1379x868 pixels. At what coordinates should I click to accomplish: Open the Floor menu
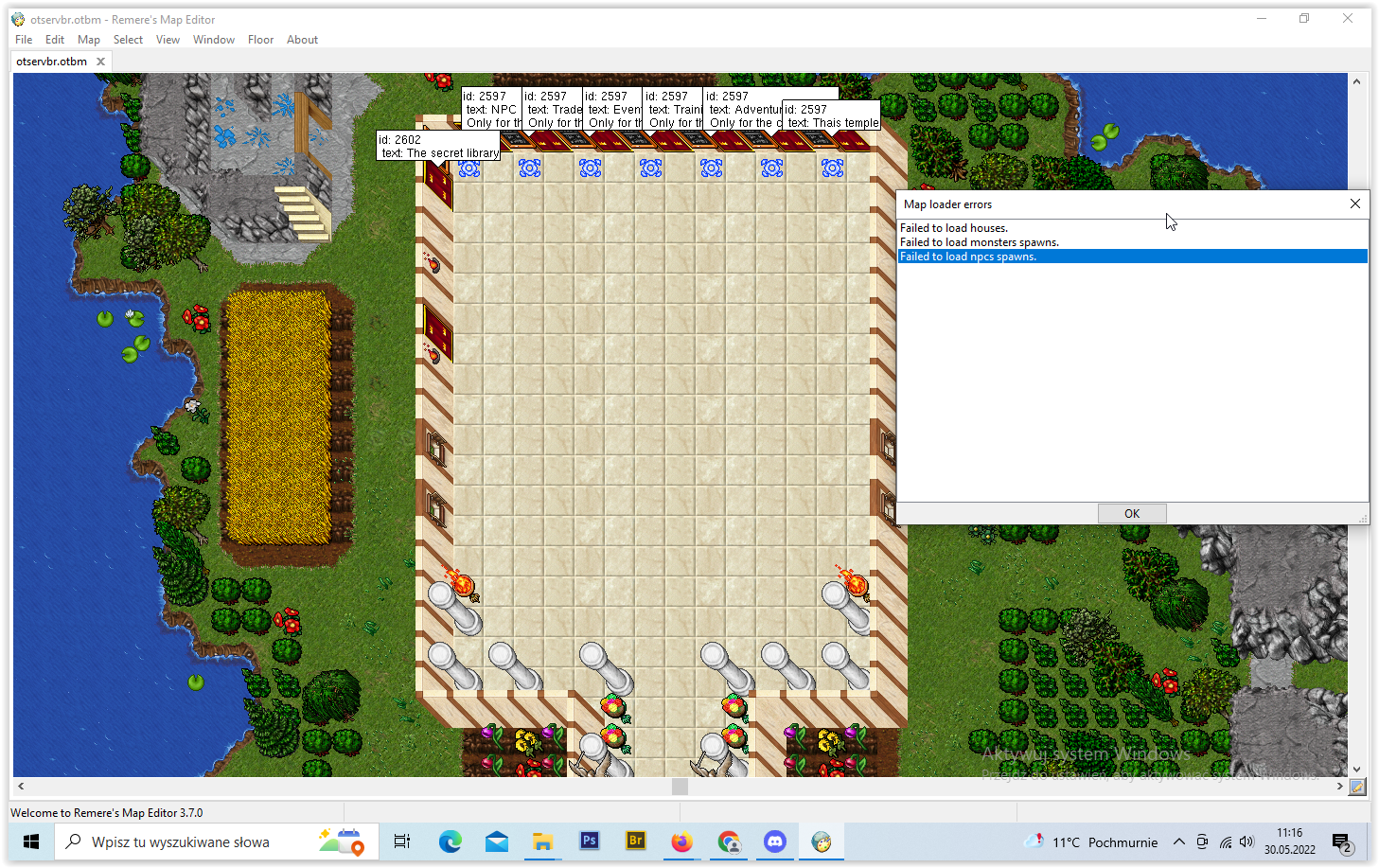[260, 40]
